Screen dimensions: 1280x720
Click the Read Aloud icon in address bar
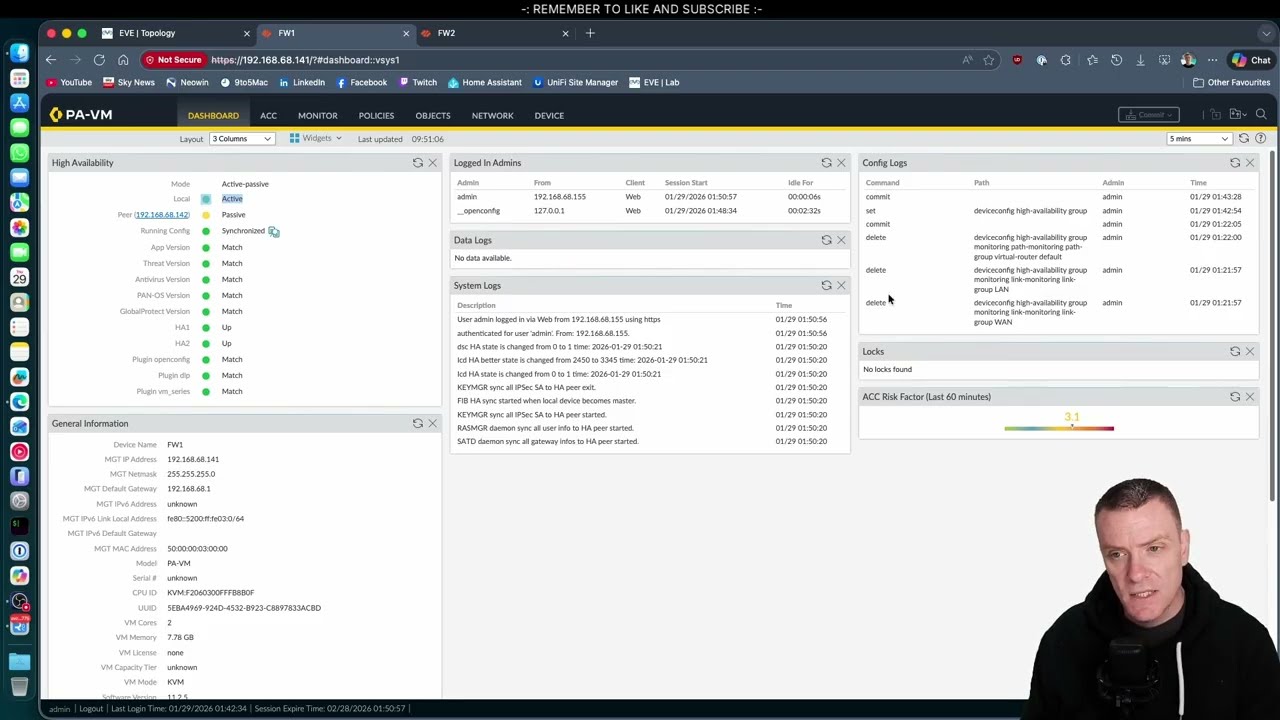(967, 60)
